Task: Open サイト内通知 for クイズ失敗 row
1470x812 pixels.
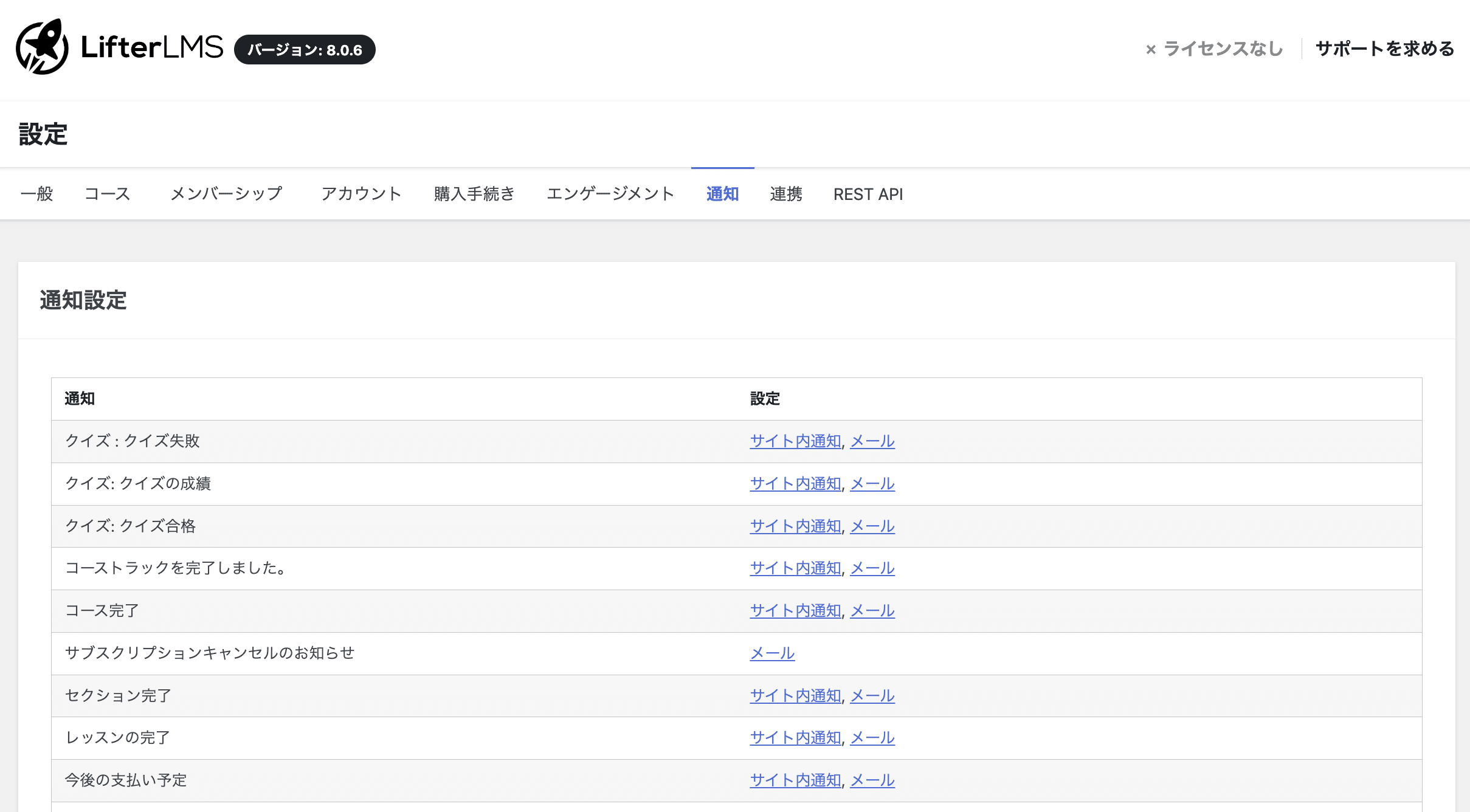Action: pos(795,441)
